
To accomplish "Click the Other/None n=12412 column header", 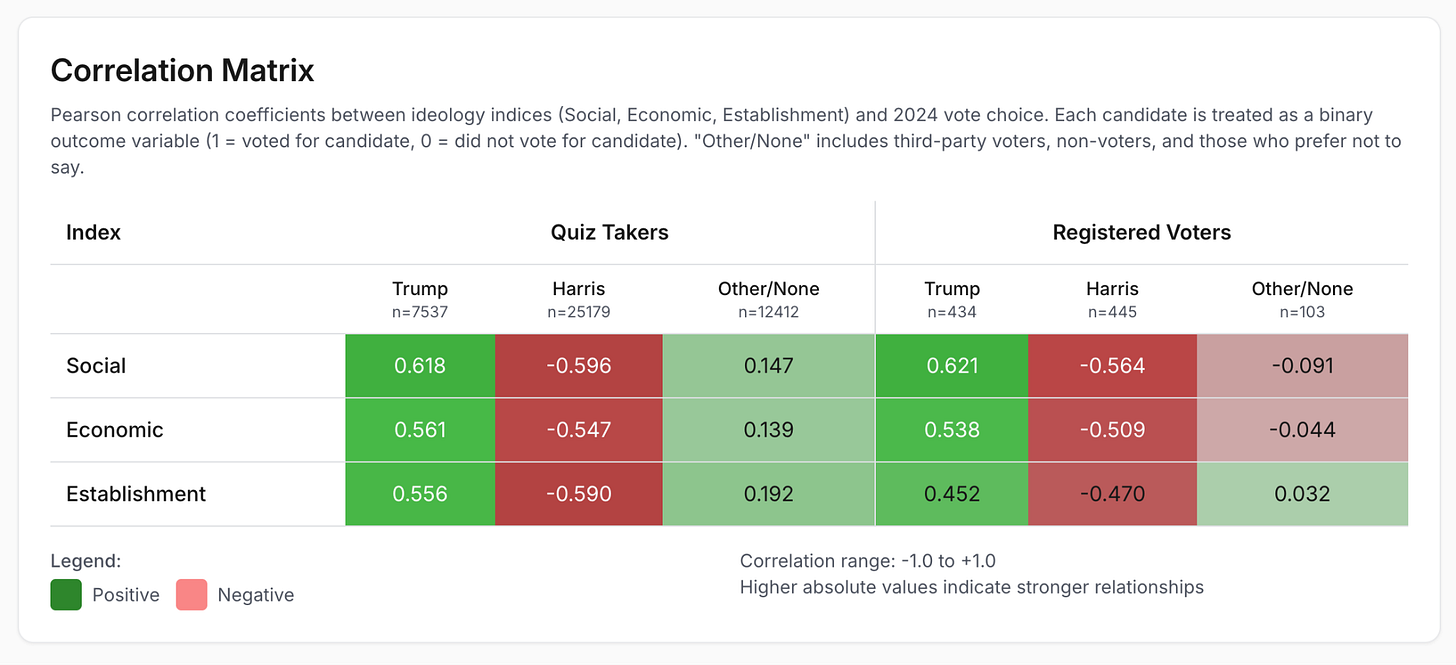I will (768, 299).
